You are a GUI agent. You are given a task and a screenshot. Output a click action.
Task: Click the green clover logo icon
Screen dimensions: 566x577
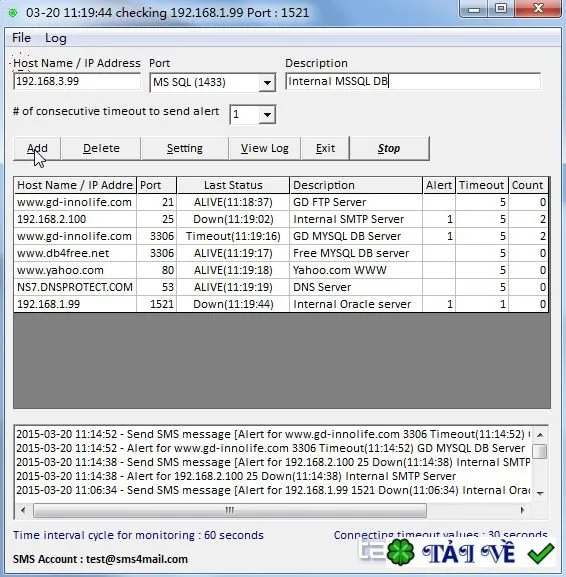[401, 551]
